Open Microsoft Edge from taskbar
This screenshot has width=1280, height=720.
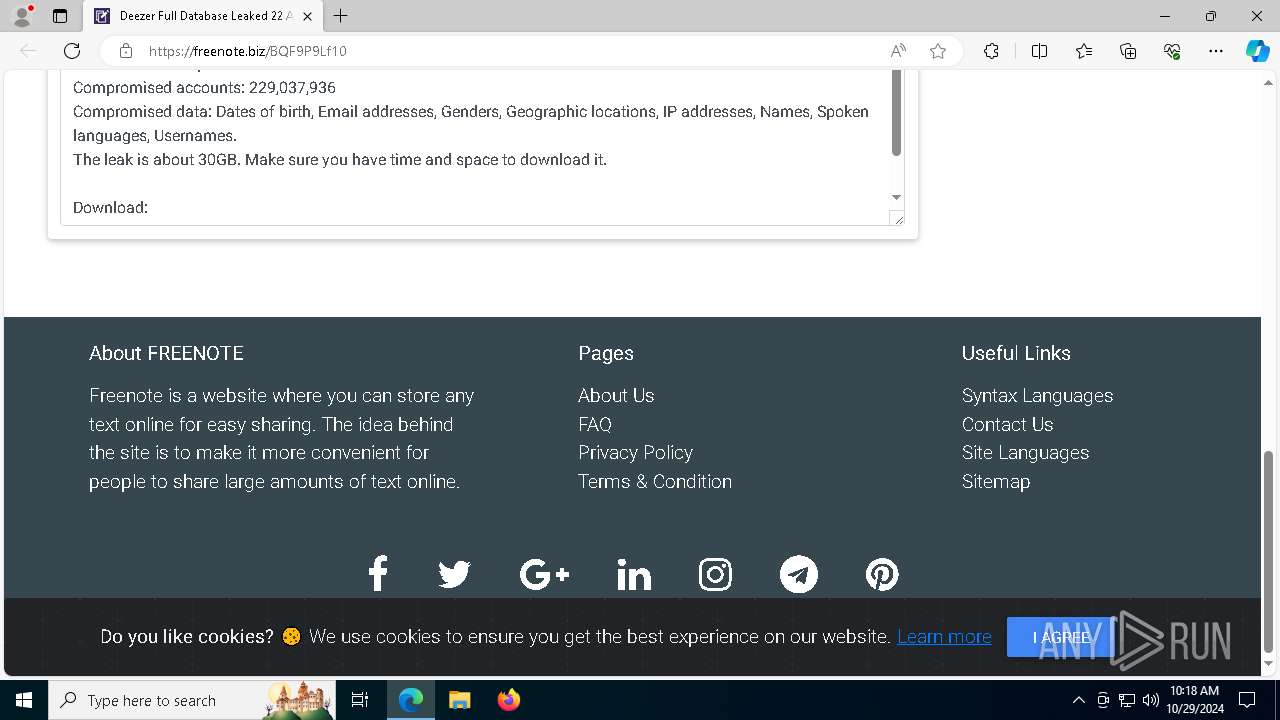tap(411, 700)
